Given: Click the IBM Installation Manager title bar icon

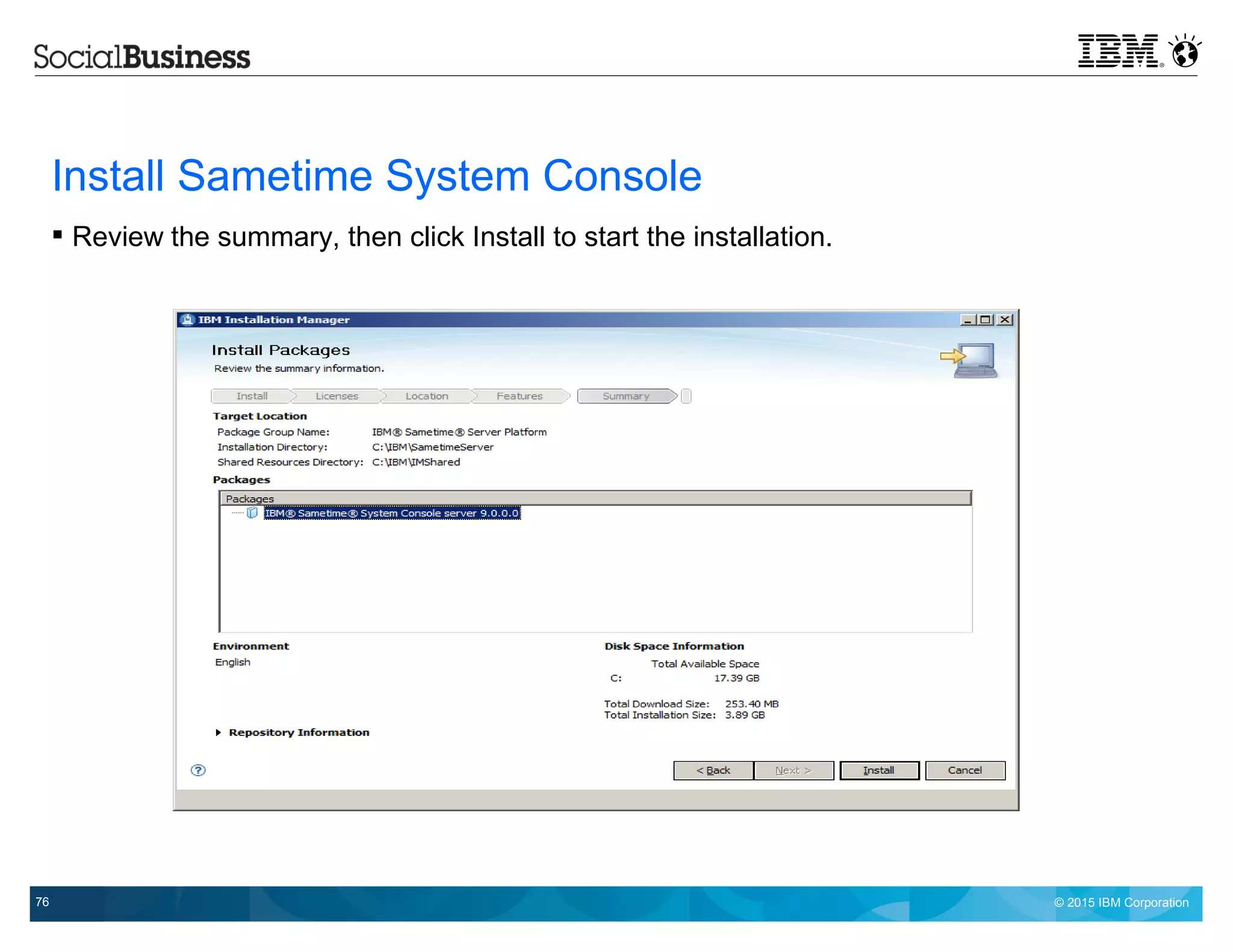Looking at the screenshot, I should (188, 320).
